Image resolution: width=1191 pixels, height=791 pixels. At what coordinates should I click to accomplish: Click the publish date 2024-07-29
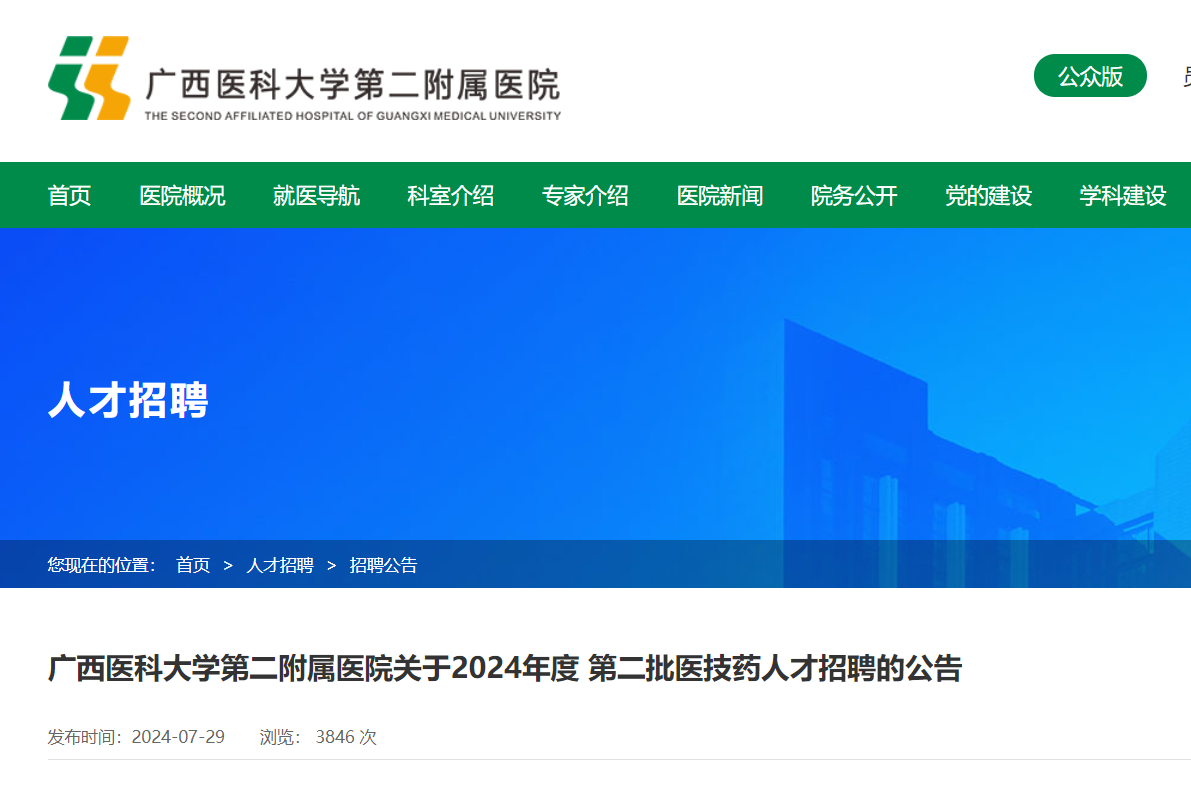178,736
